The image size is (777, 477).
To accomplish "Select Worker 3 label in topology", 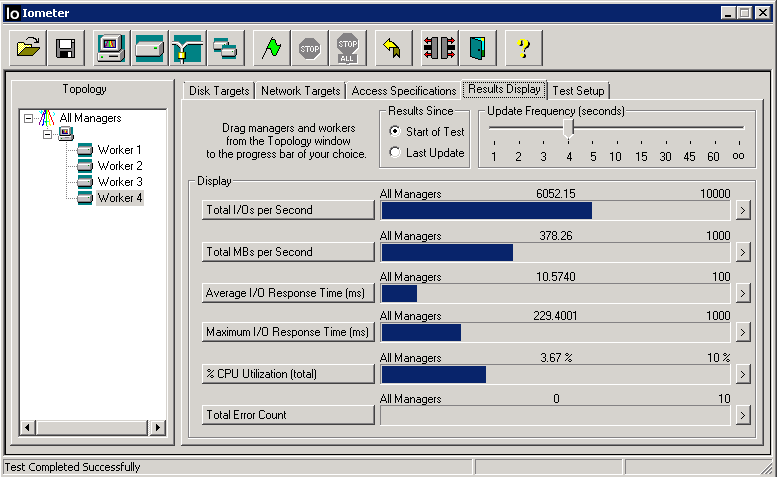I will [x=120, y=182].
